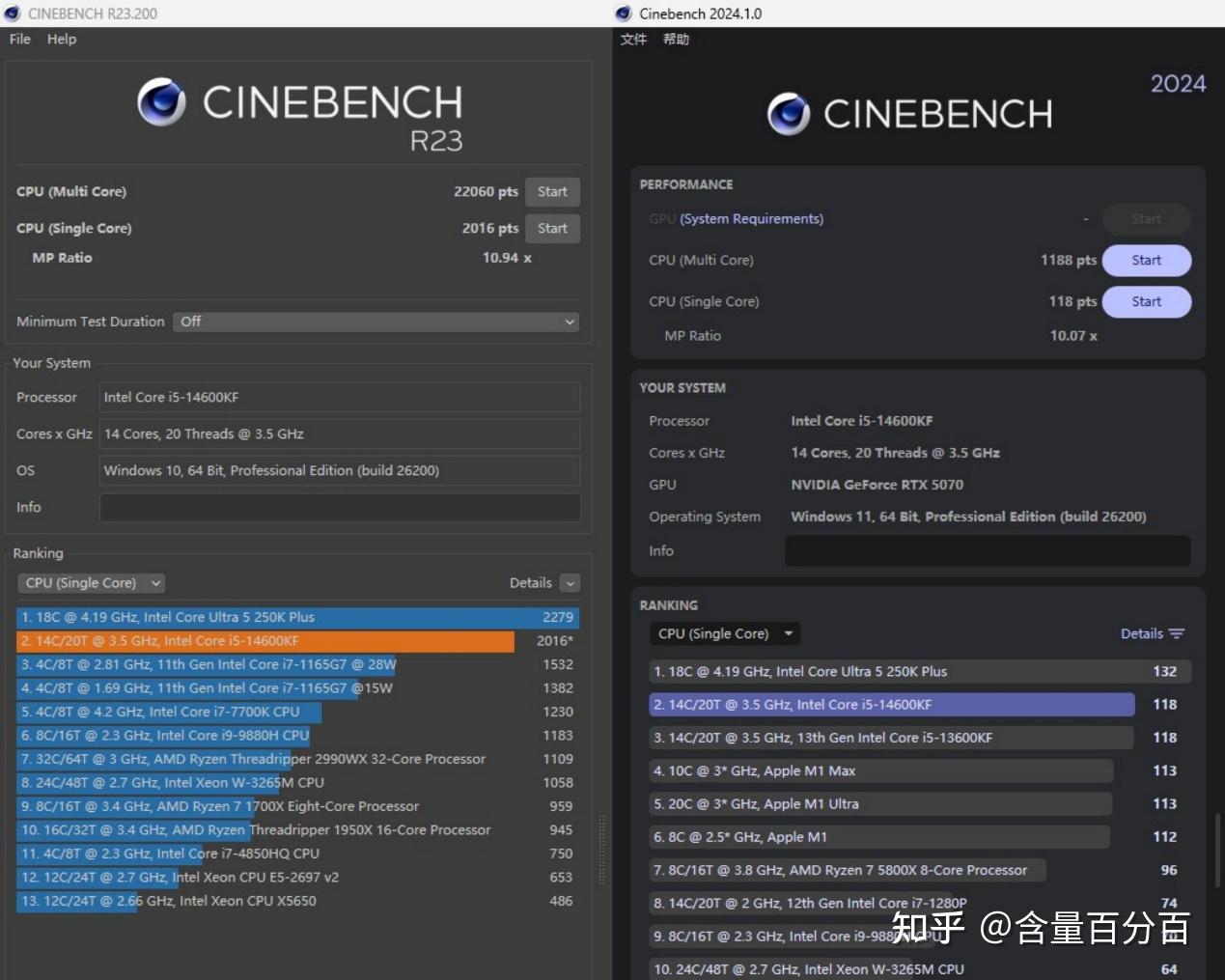The height and width of the screenshot is (980, 1225).
Task: Start the CPU (Multi Core) test in R23
Action: 552,191
